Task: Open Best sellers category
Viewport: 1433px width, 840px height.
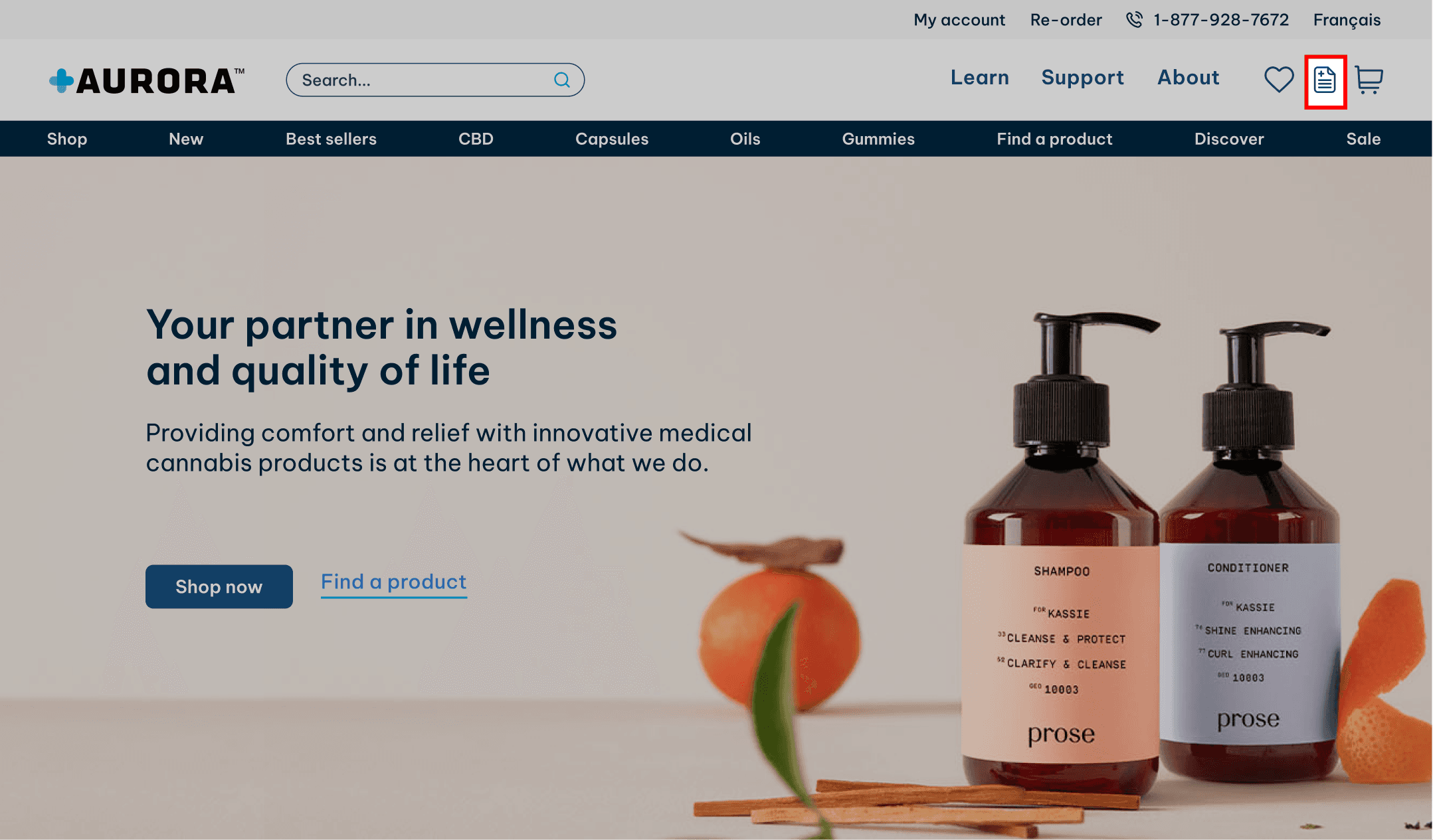Action: coord(331,139)
